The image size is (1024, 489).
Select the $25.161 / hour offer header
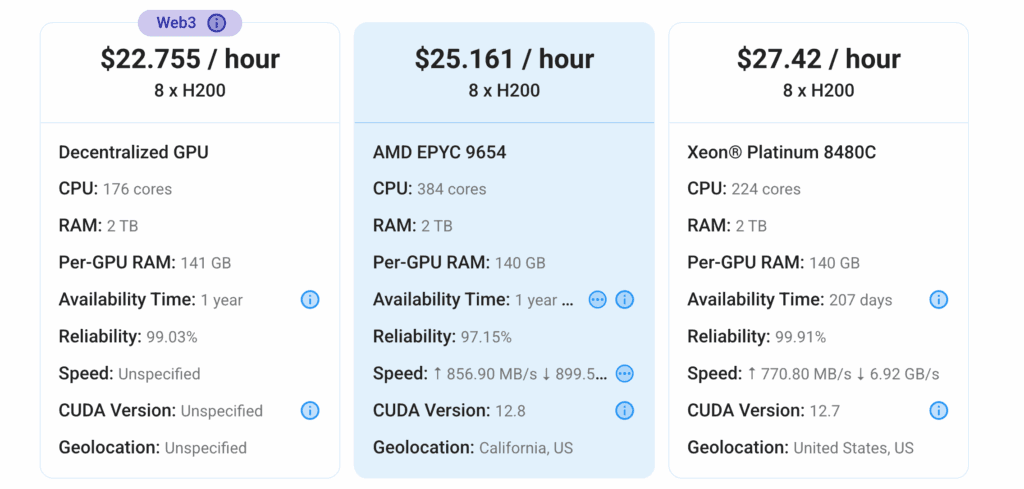(x=504, y=72)
